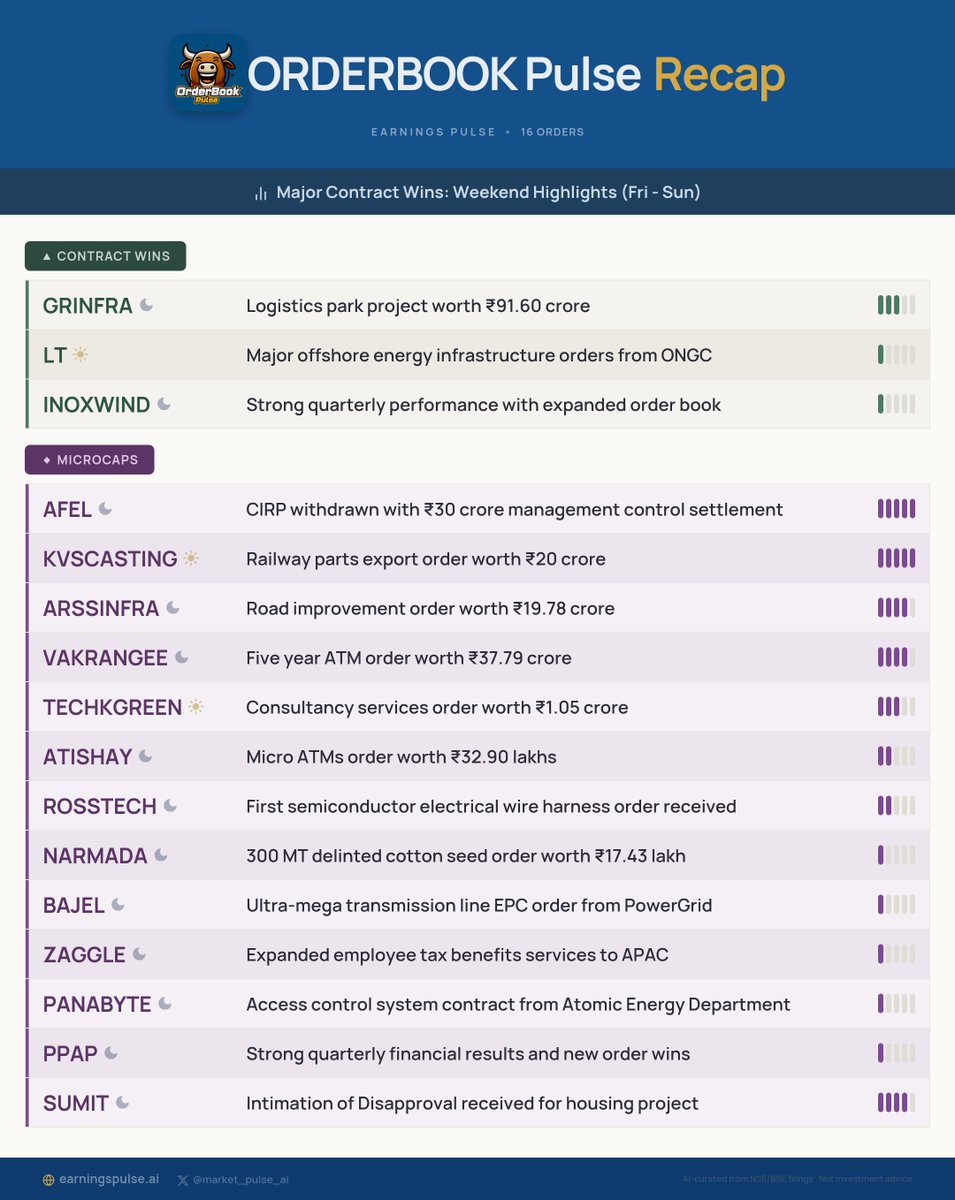Click 'Intimation of Disapproval received for housing project'
This screenshot has width=955, height=1200.
[x=472, y=1104]
